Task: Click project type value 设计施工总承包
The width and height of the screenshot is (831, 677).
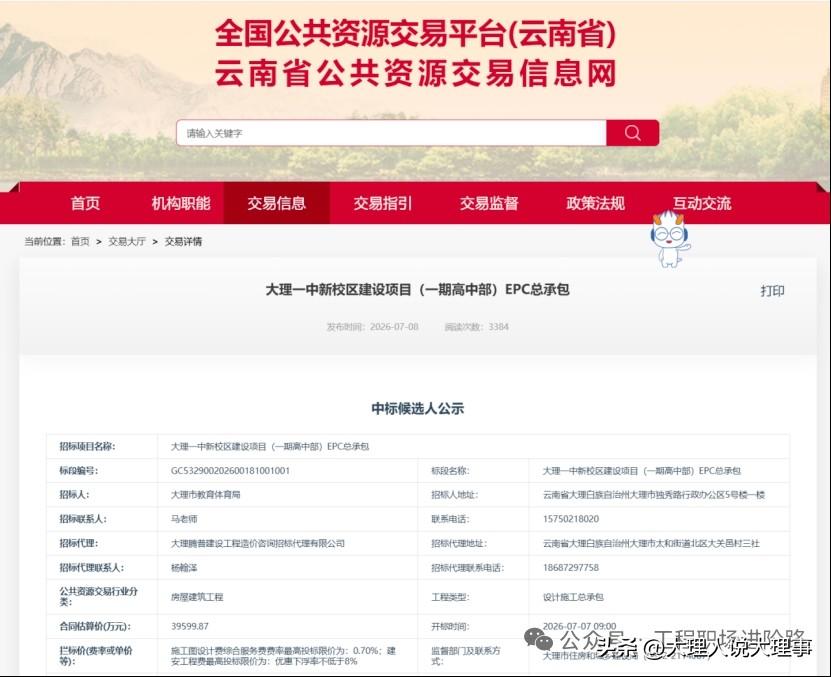Action: pos(573,597)
